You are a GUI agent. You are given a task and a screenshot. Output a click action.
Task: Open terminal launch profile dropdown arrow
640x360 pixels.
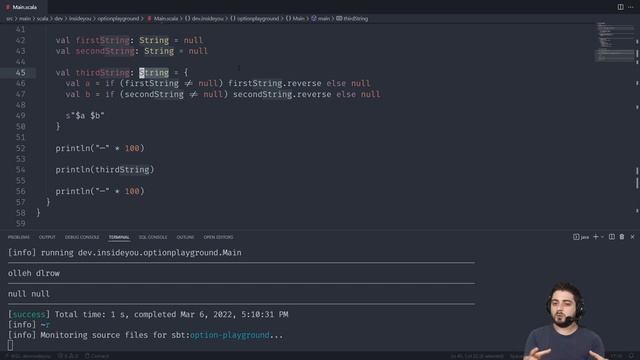tap(602, 237)
